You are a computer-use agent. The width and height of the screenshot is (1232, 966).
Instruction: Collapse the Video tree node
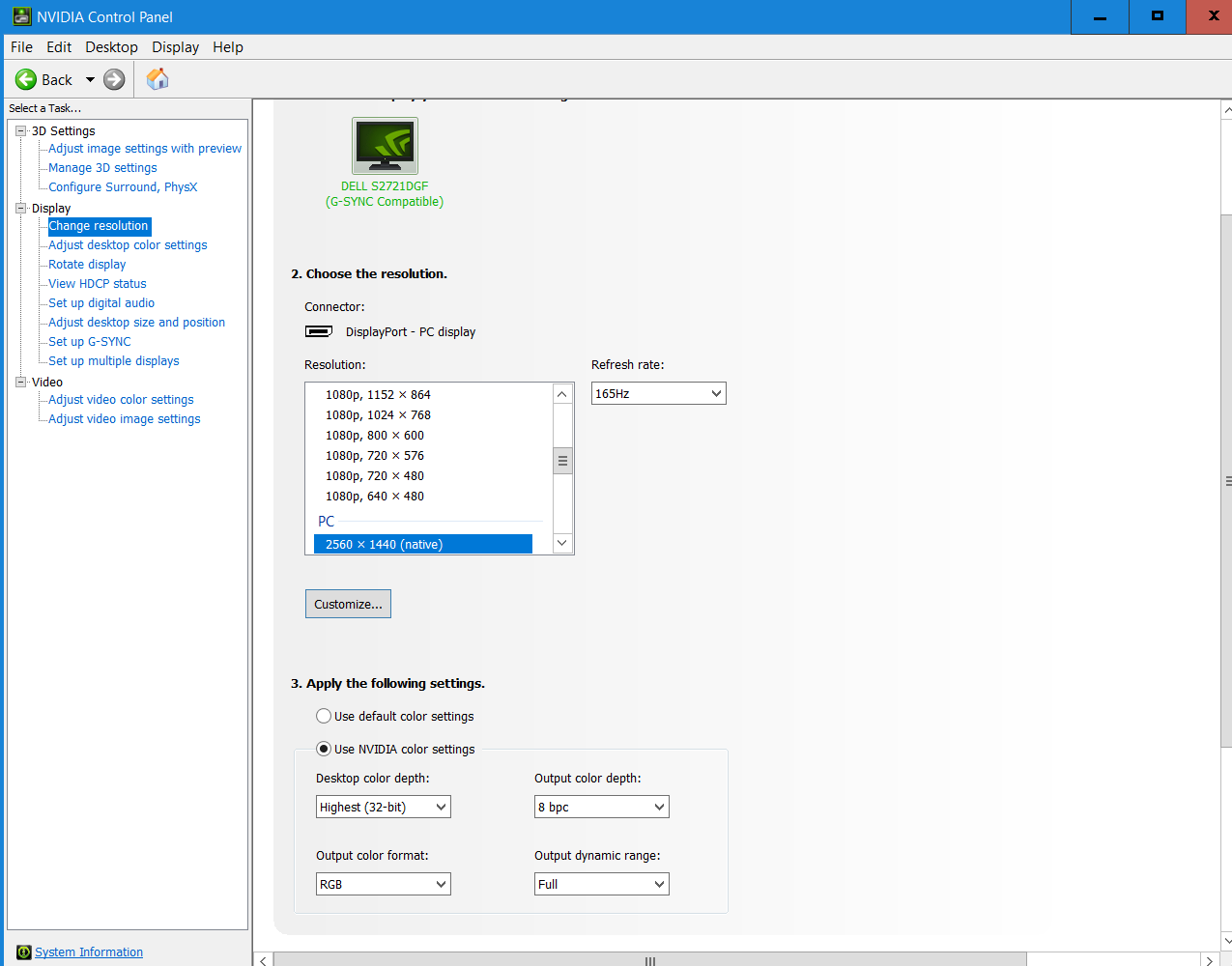pyautogui.click(x=21, y=382)
